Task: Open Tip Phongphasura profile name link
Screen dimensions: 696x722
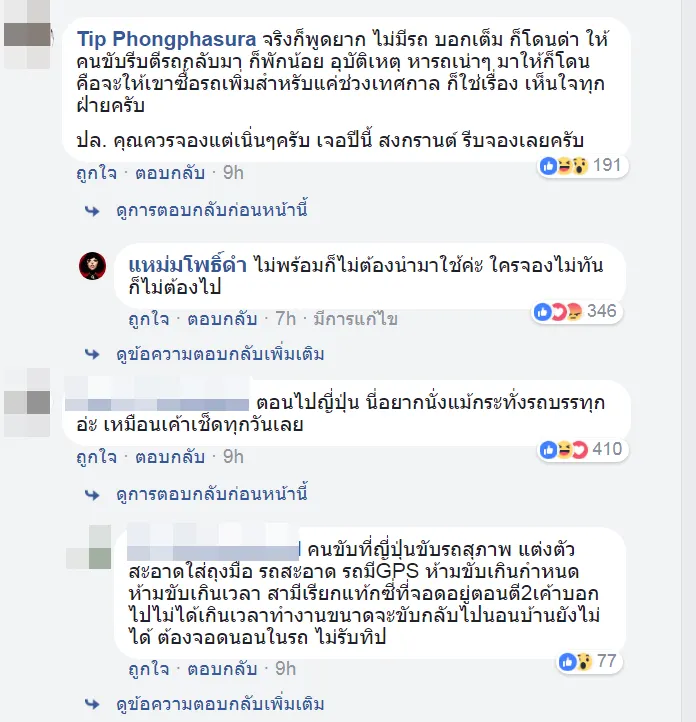Action: 166,39
